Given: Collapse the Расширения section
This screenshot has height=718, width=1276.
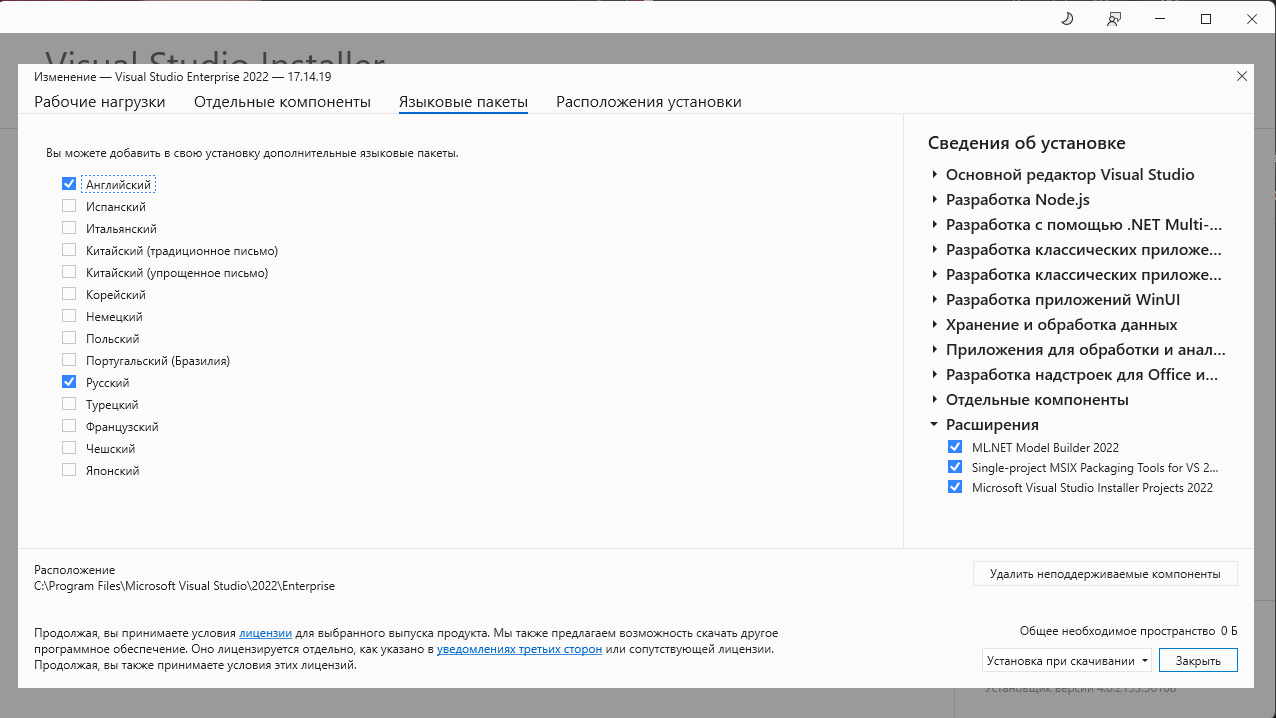Looking at the screenshot, I should pyautogui.click(x=934, y=425).
